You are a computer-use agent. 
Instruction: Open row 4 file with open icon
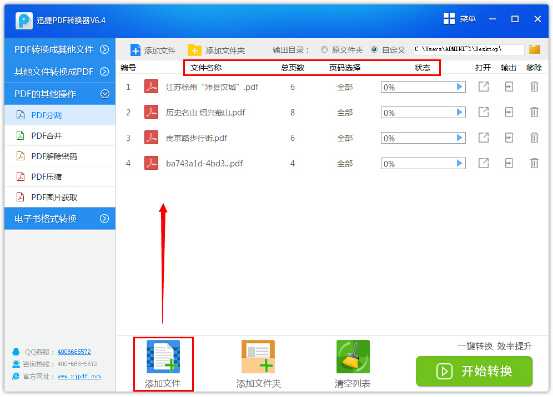pyautogui.click(x=484, y=163)
